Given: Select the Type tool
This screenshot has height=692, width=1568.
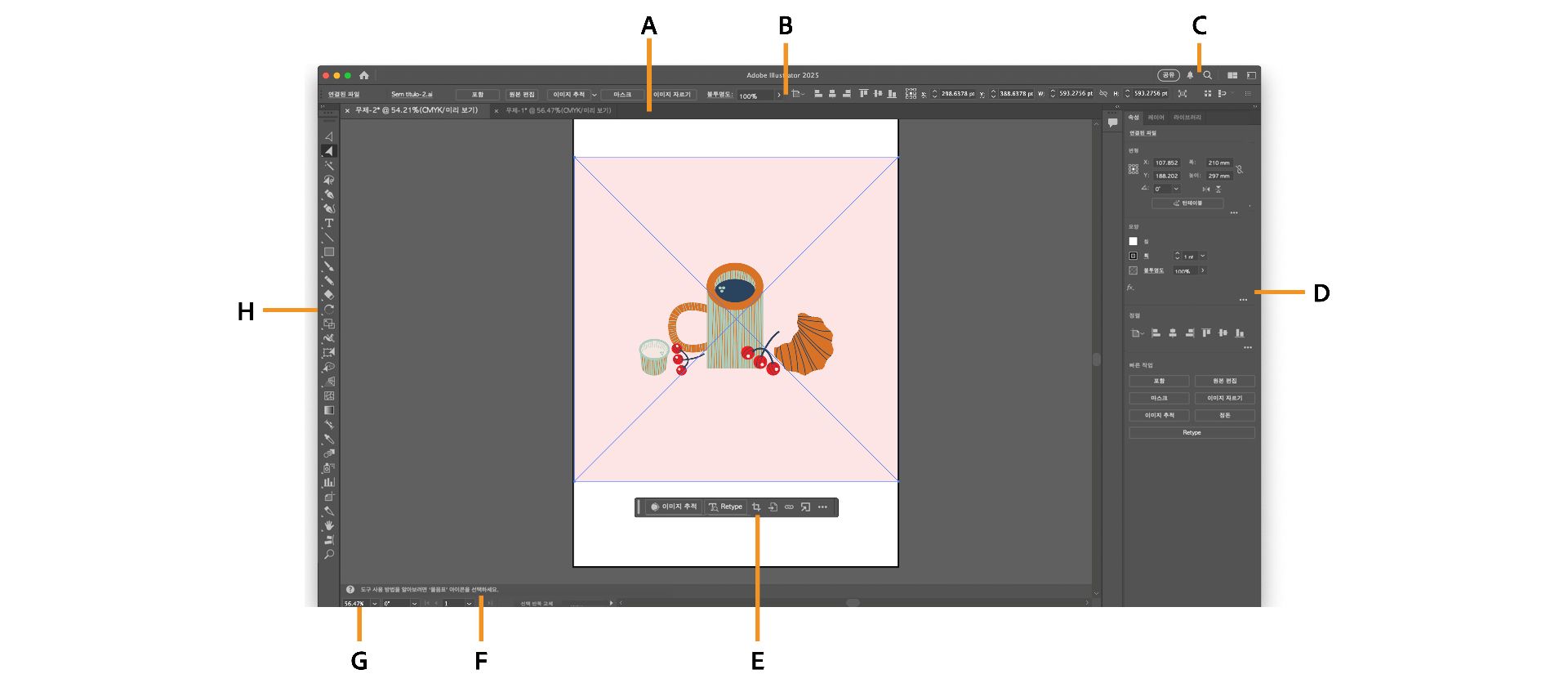Looking at the screenshot, I should coord(328,223).
